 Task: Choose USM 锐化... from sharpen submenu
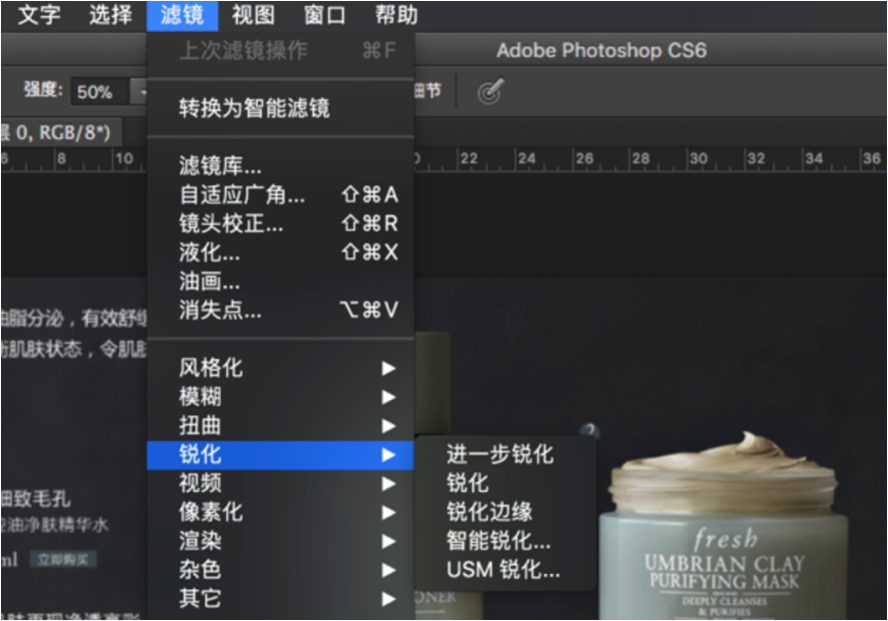[503, 570]
